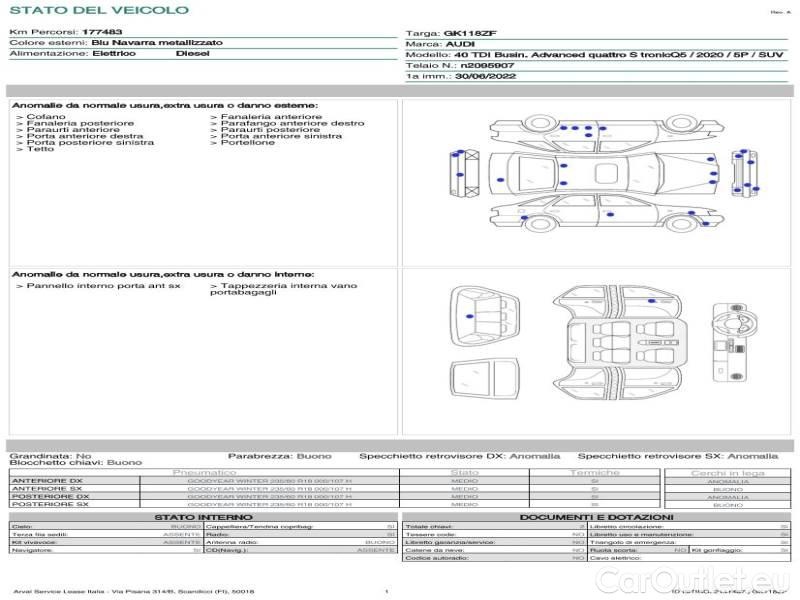This screenshot has width=800, height=600.
Task: Click the Cerchi in lega column header
Action: (x=727, y=472)
